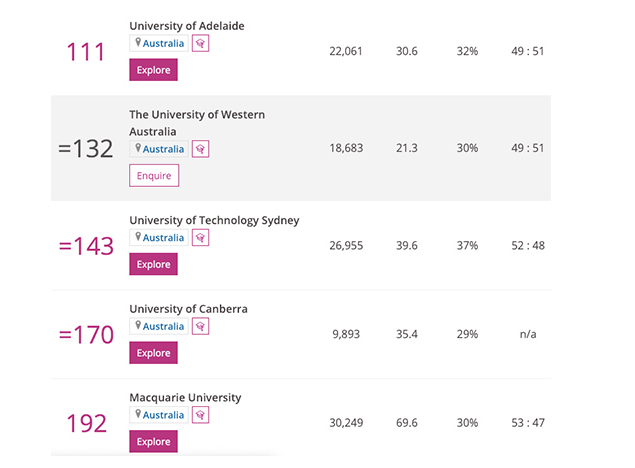Click graduation cap icon for Western Australia row

click(x=201, y=149)
